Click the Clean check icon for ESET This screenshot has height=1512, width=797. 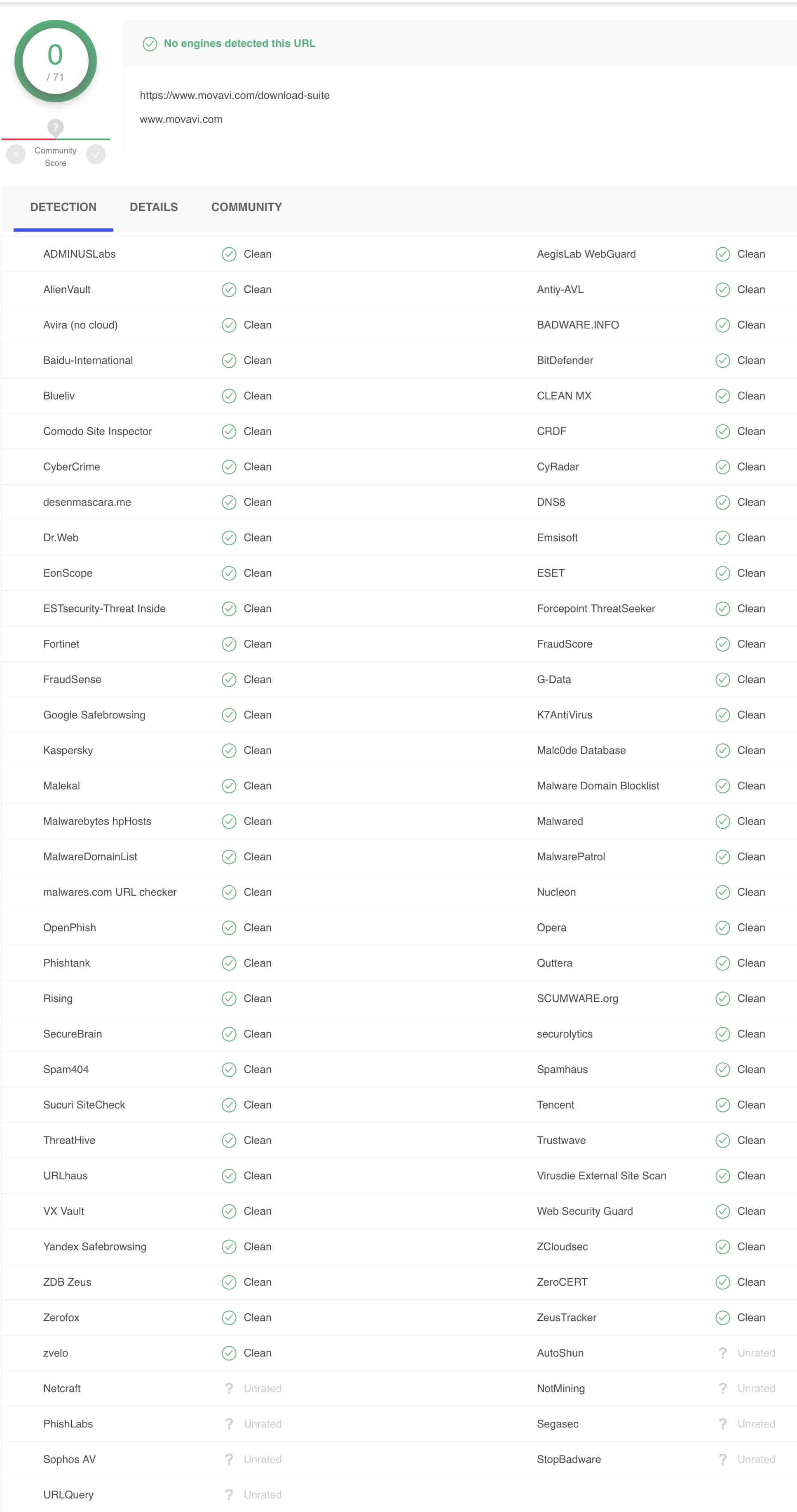pos(722,573)
